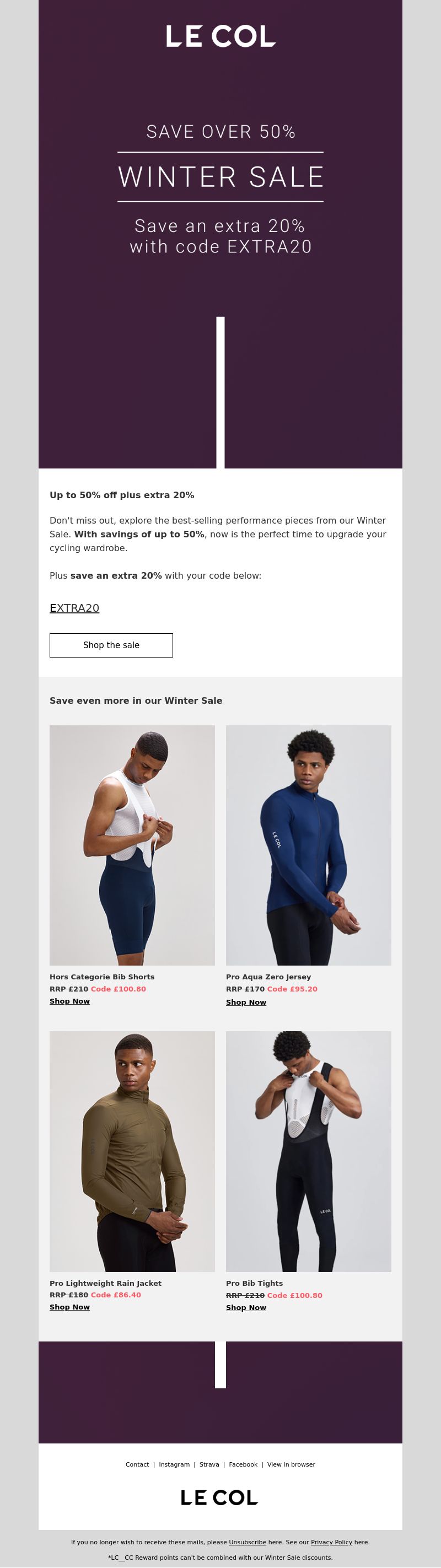Open the Strava footer link
441x1568 pixels.
[209, 1464]
